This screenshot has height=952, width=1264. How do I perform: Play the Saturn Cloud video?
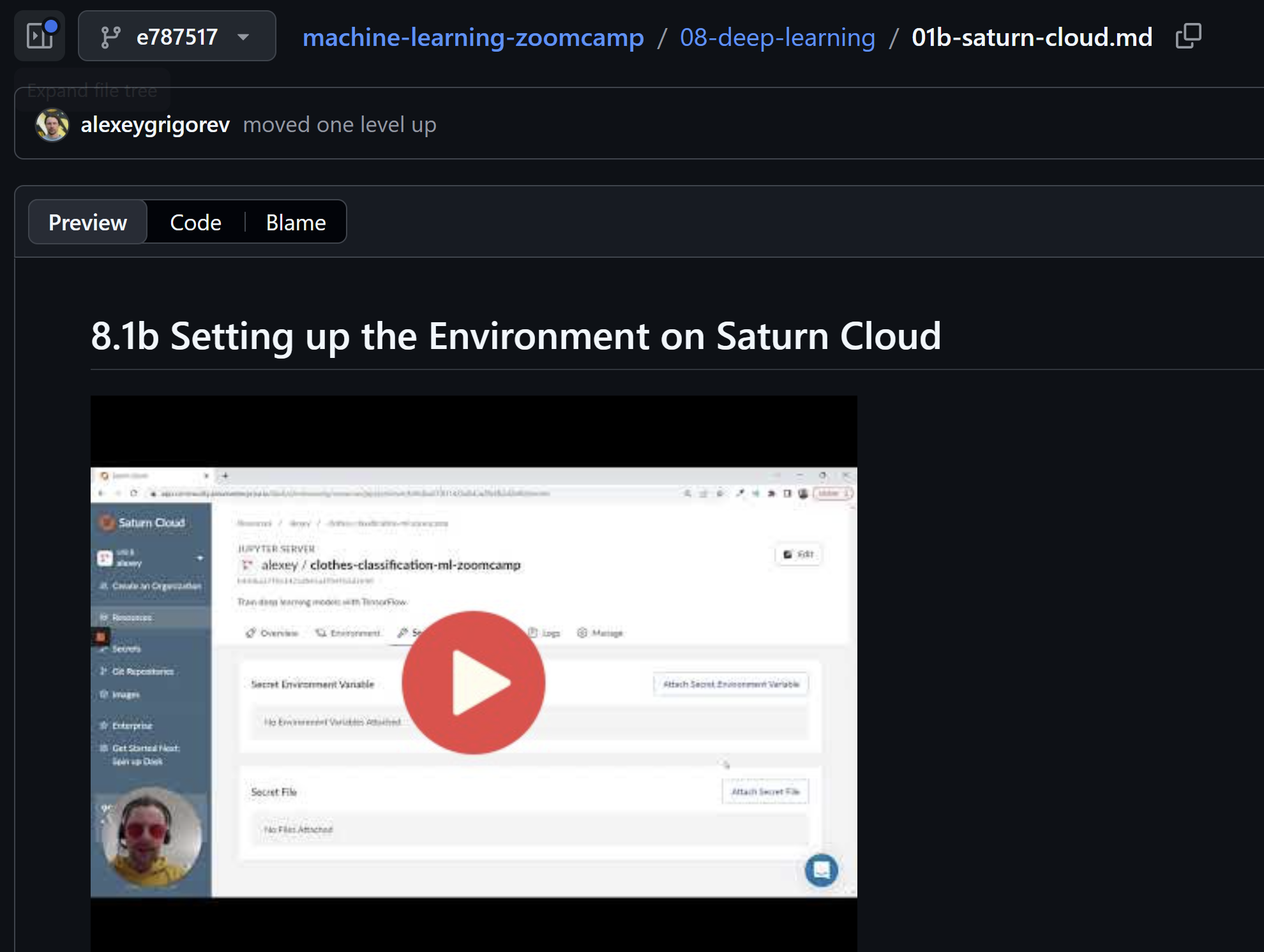(x=474, y=682)
